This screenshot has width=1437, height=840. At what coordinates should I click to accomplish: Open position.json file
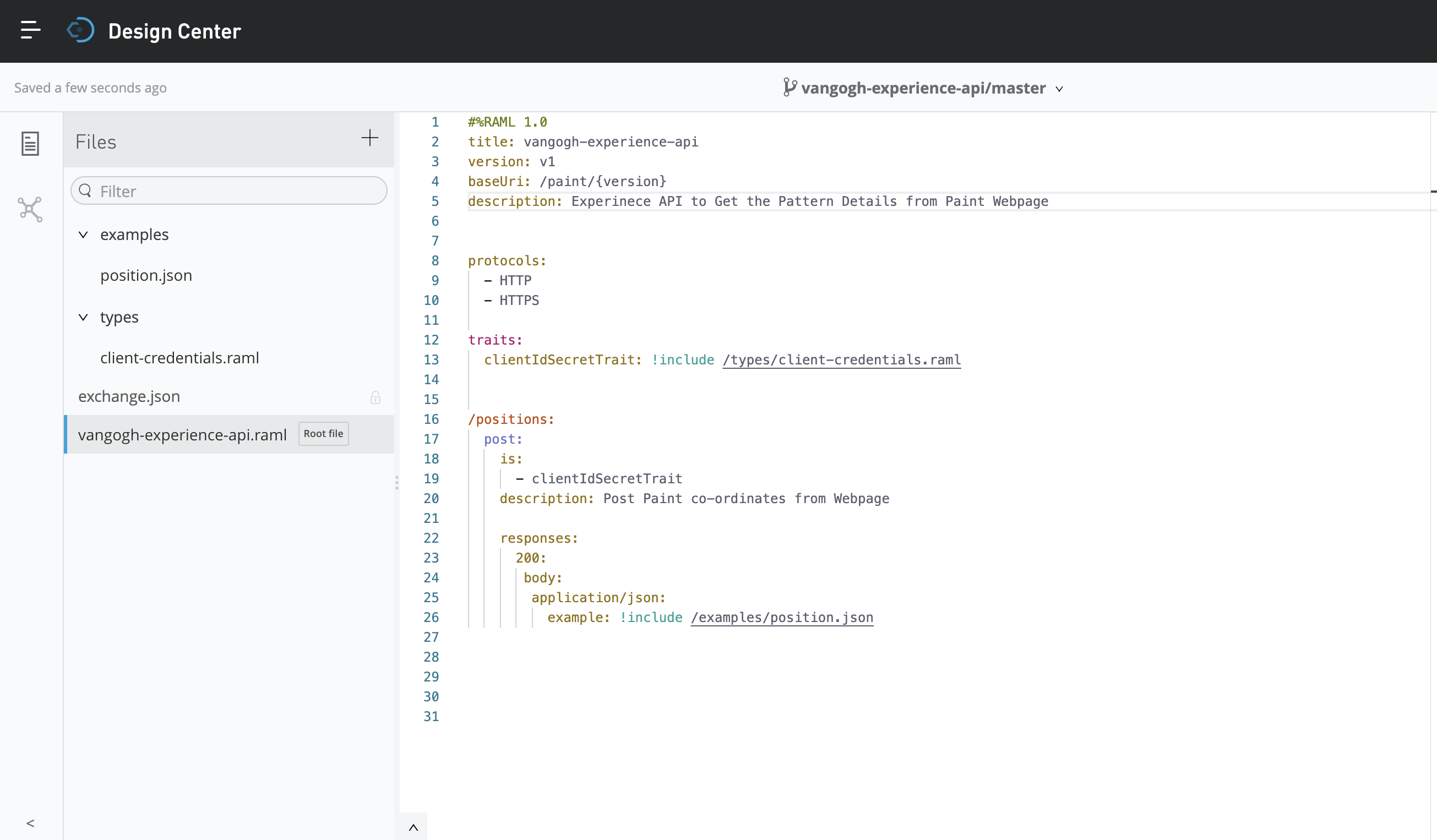pos(146,275)
